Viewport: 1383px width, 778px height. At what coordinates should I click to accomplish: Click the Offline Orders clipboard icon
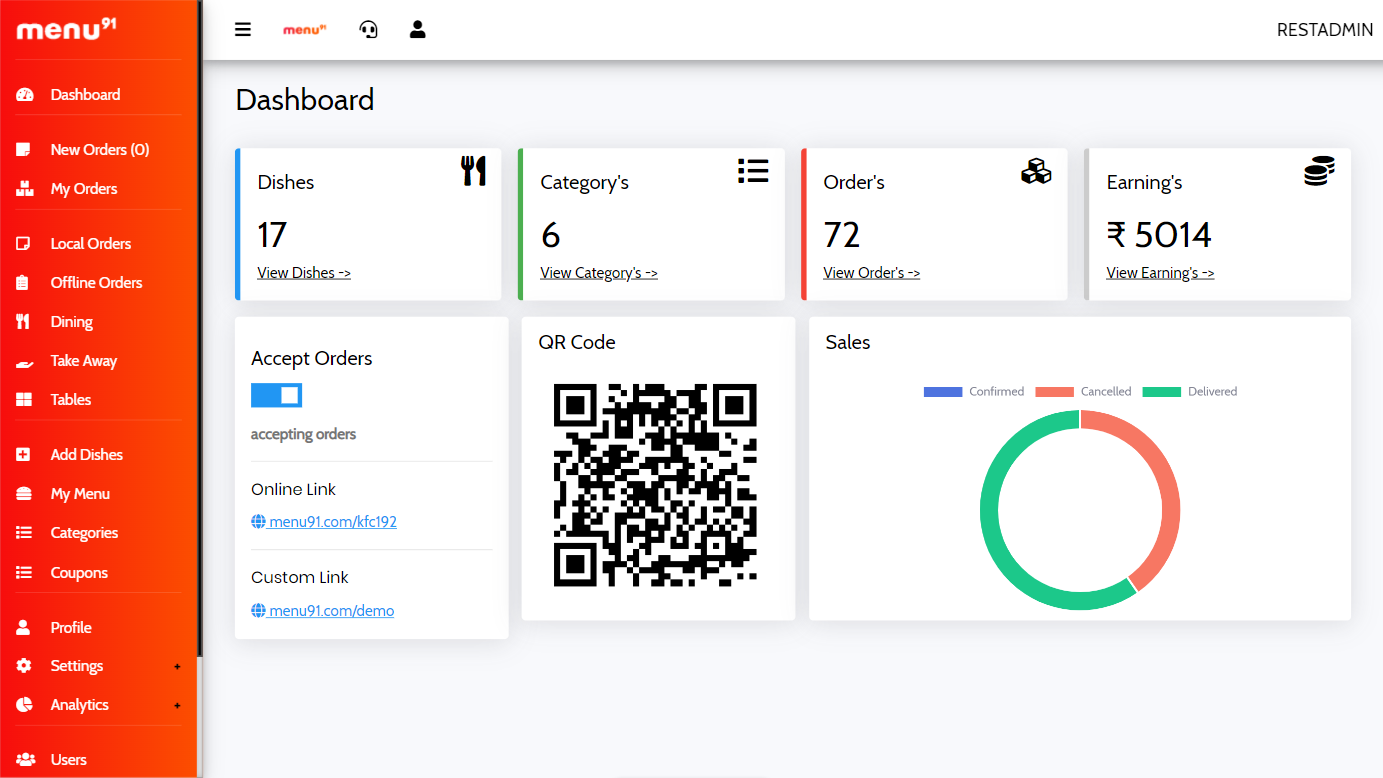(23, 283)
